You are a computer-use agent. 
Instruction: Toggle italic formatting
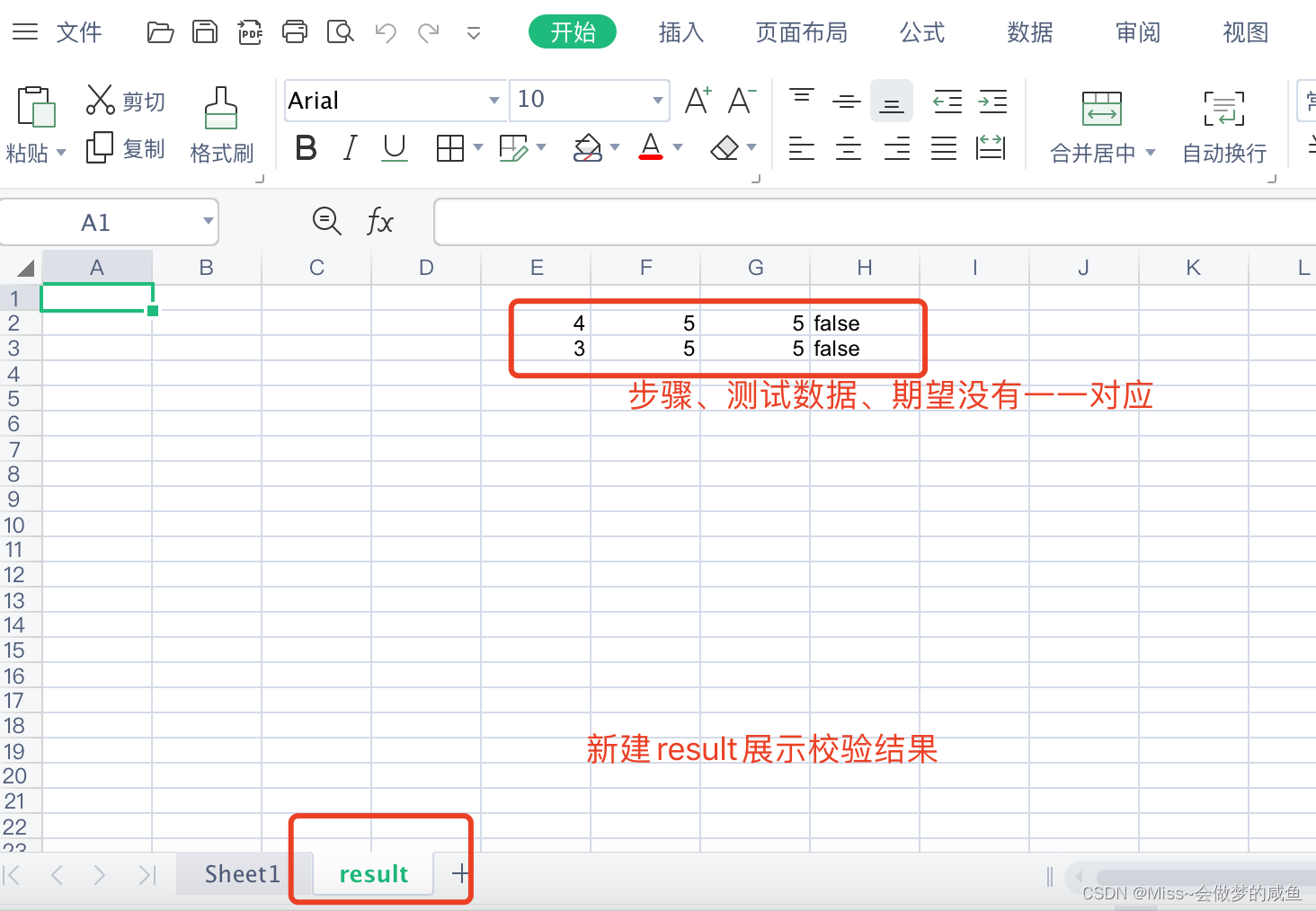pos(350,147)
